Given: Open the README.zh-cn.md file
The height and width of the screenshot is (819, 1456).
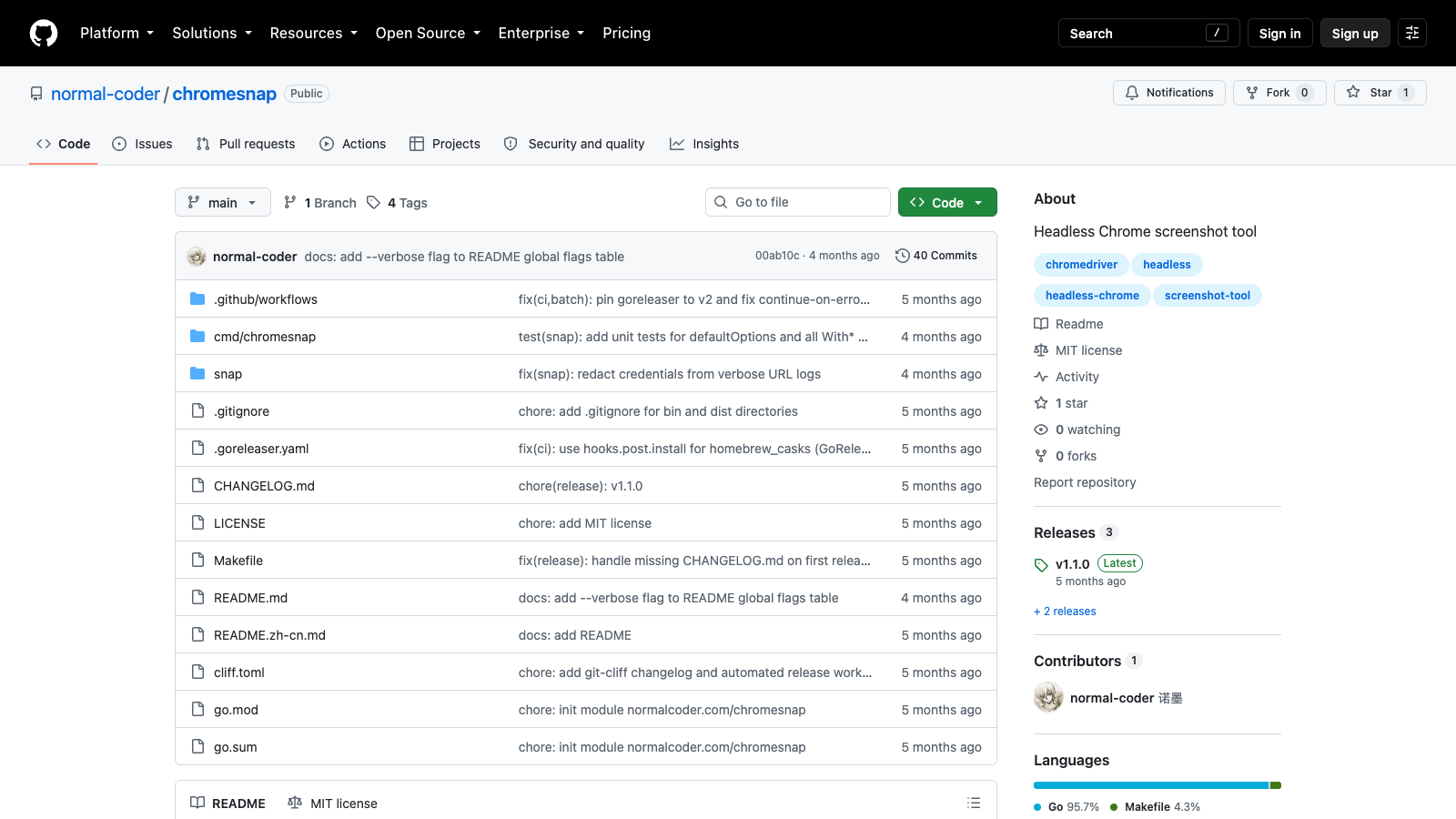Looking at the screenshot, I should coord(269,635).
